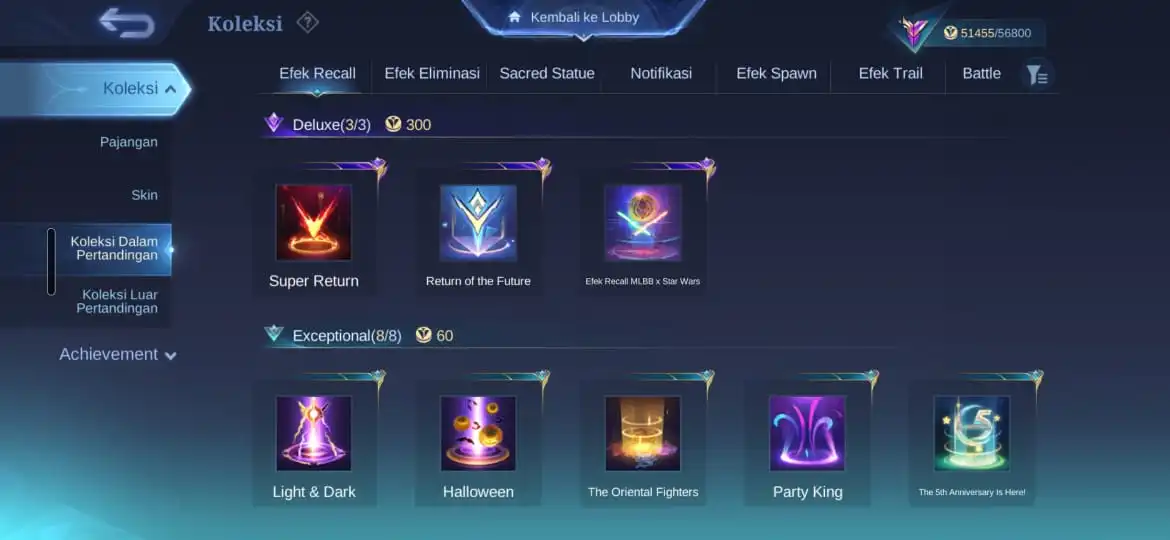The image size is (1170, 540).
Task: Select the Return of the Future icon
Action: pos(478,222)
